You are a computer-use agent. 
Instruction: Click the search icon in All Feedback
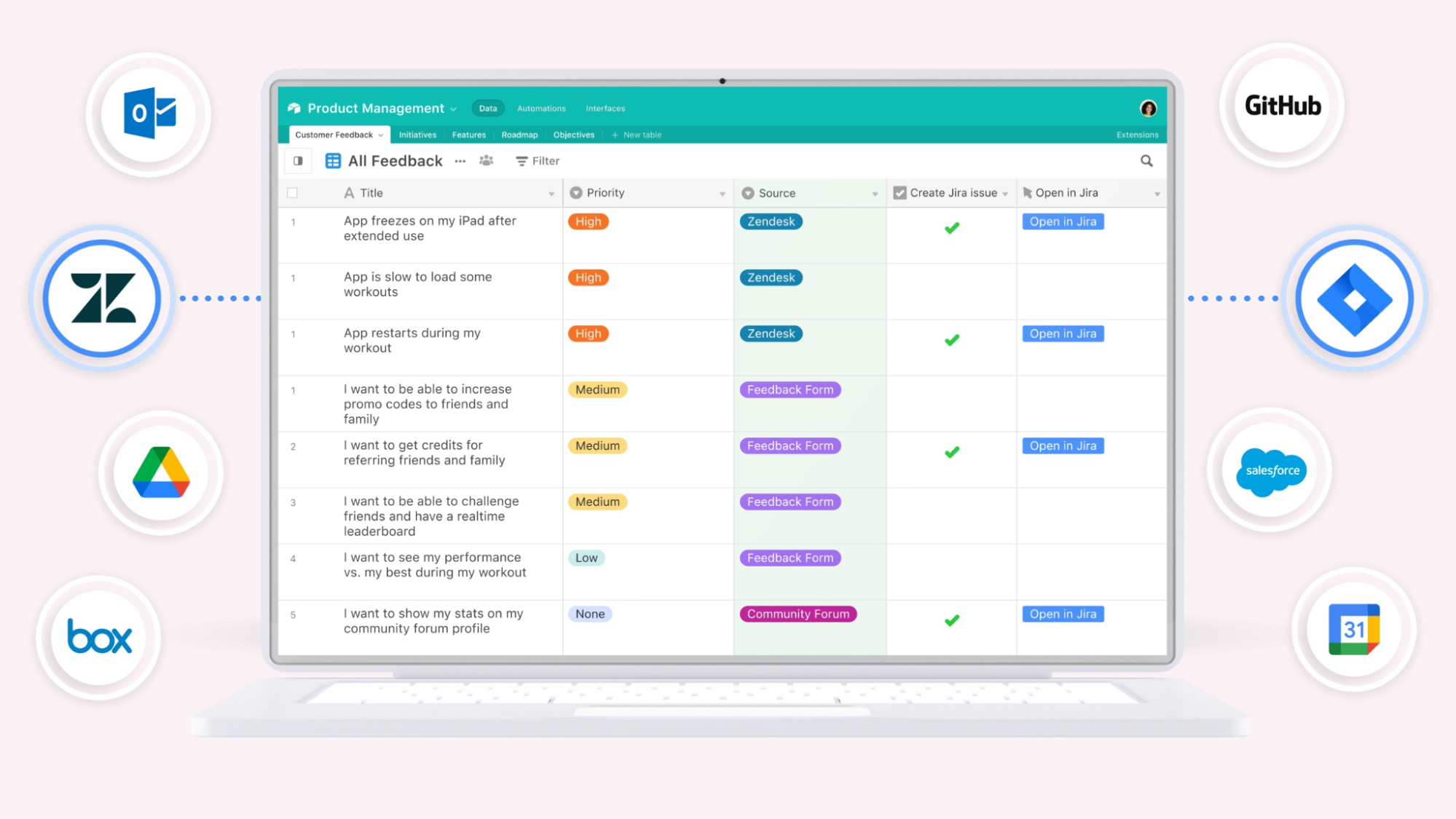pyautogui.click(x=1147, y=161)
